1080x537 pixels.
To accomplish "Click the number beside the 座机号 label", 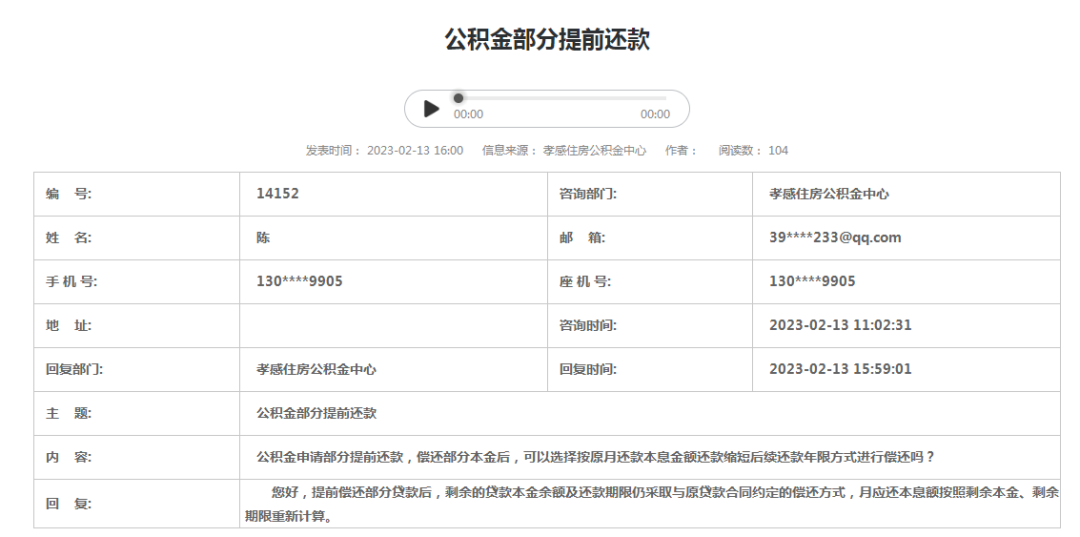I will [x=812, y=282].
